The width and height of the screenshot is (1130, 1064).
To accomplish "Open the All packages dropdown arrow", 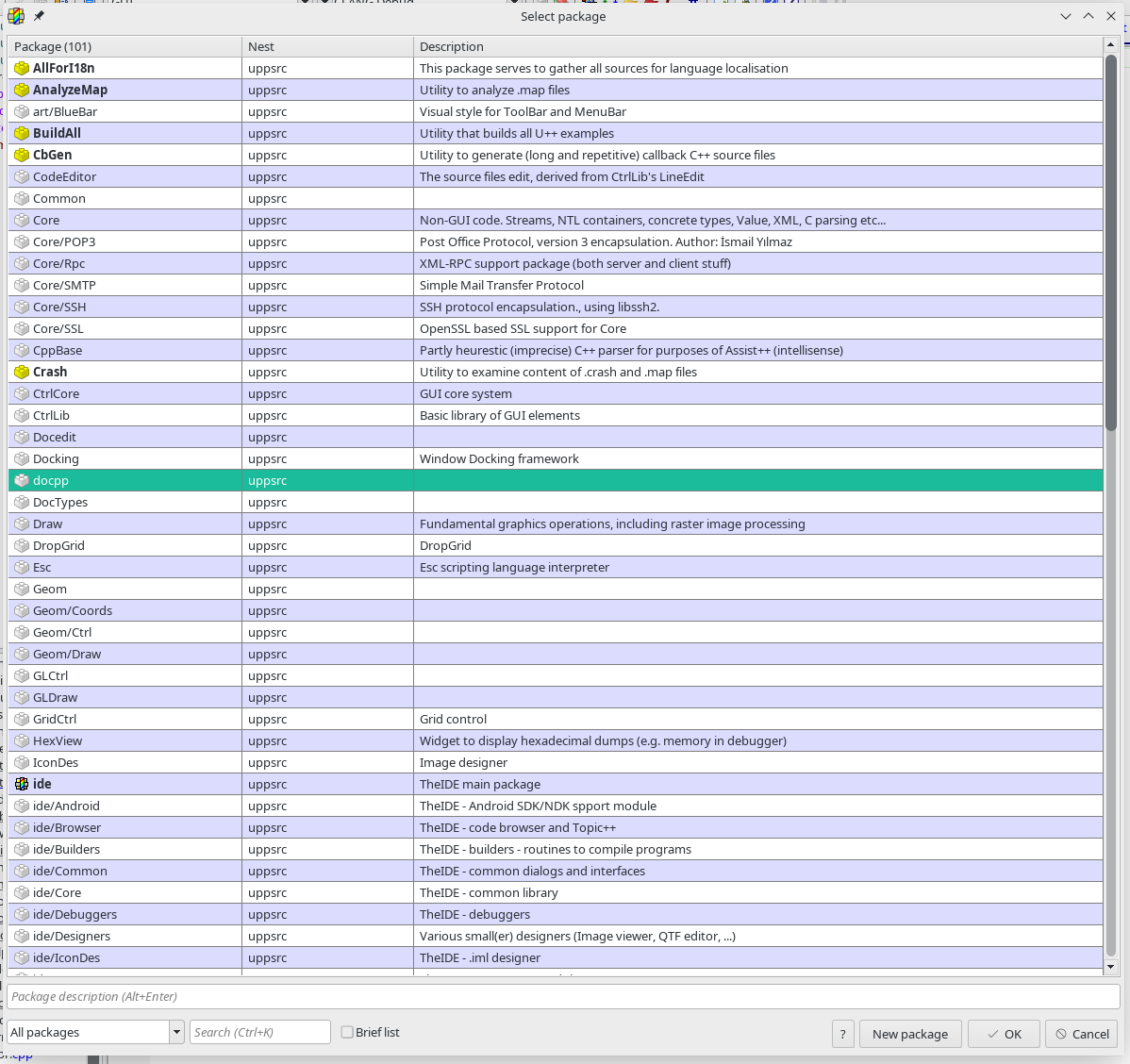I will [x=176, y=1032].
